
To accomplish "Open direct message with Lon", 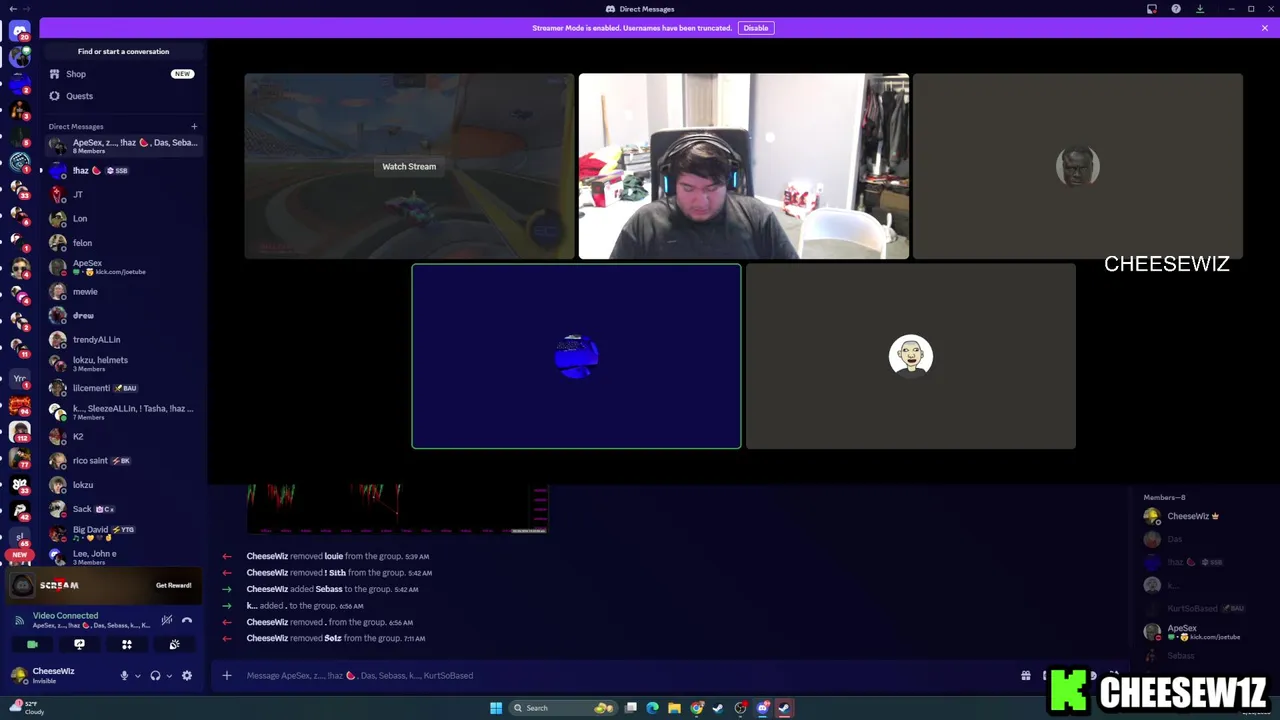I will pyautogui.click(x=122, y=218).
